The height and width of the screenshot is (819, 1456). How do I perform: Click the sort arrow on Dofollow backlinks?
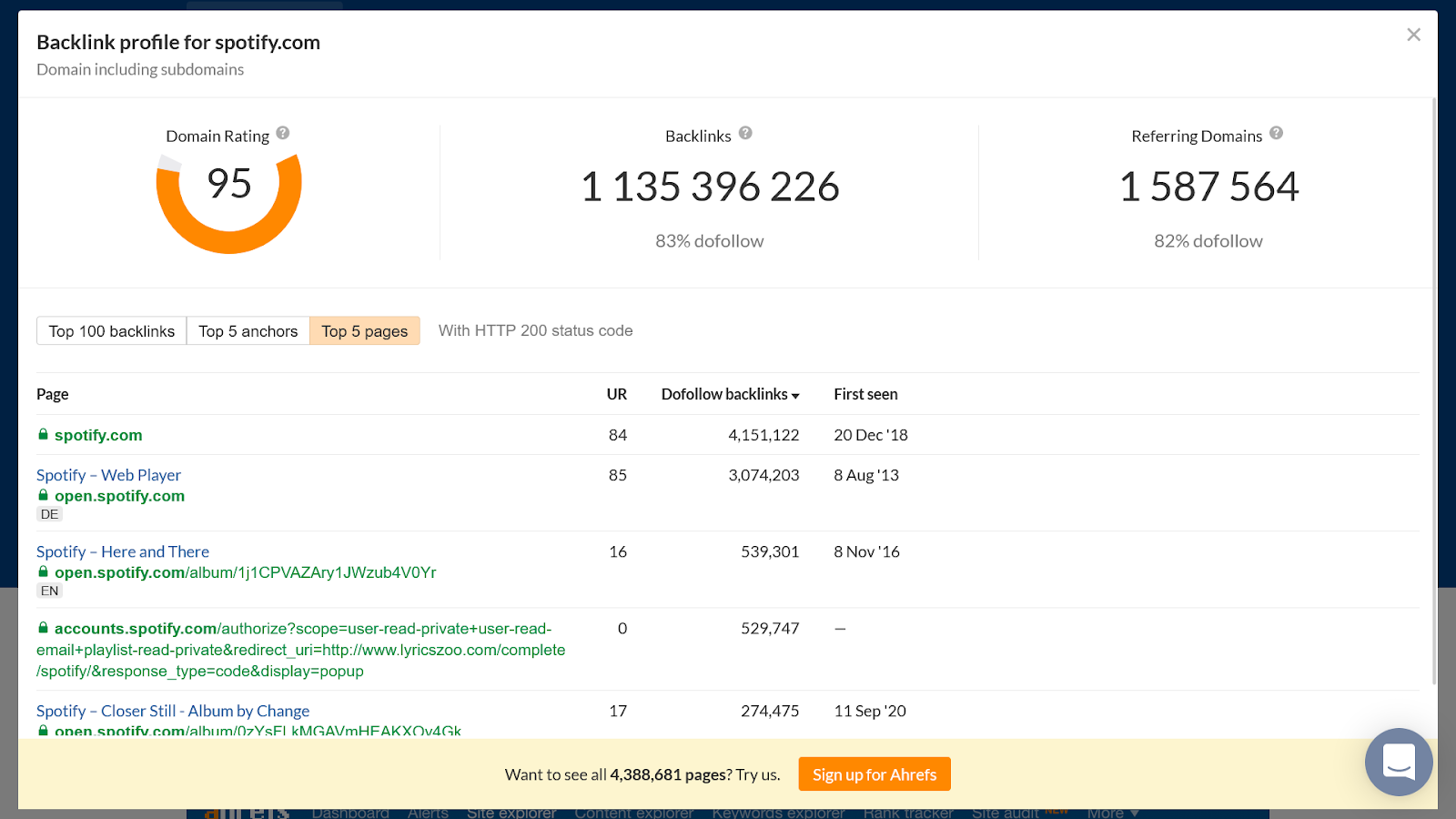pyautogui.click(x=795, y=396)
